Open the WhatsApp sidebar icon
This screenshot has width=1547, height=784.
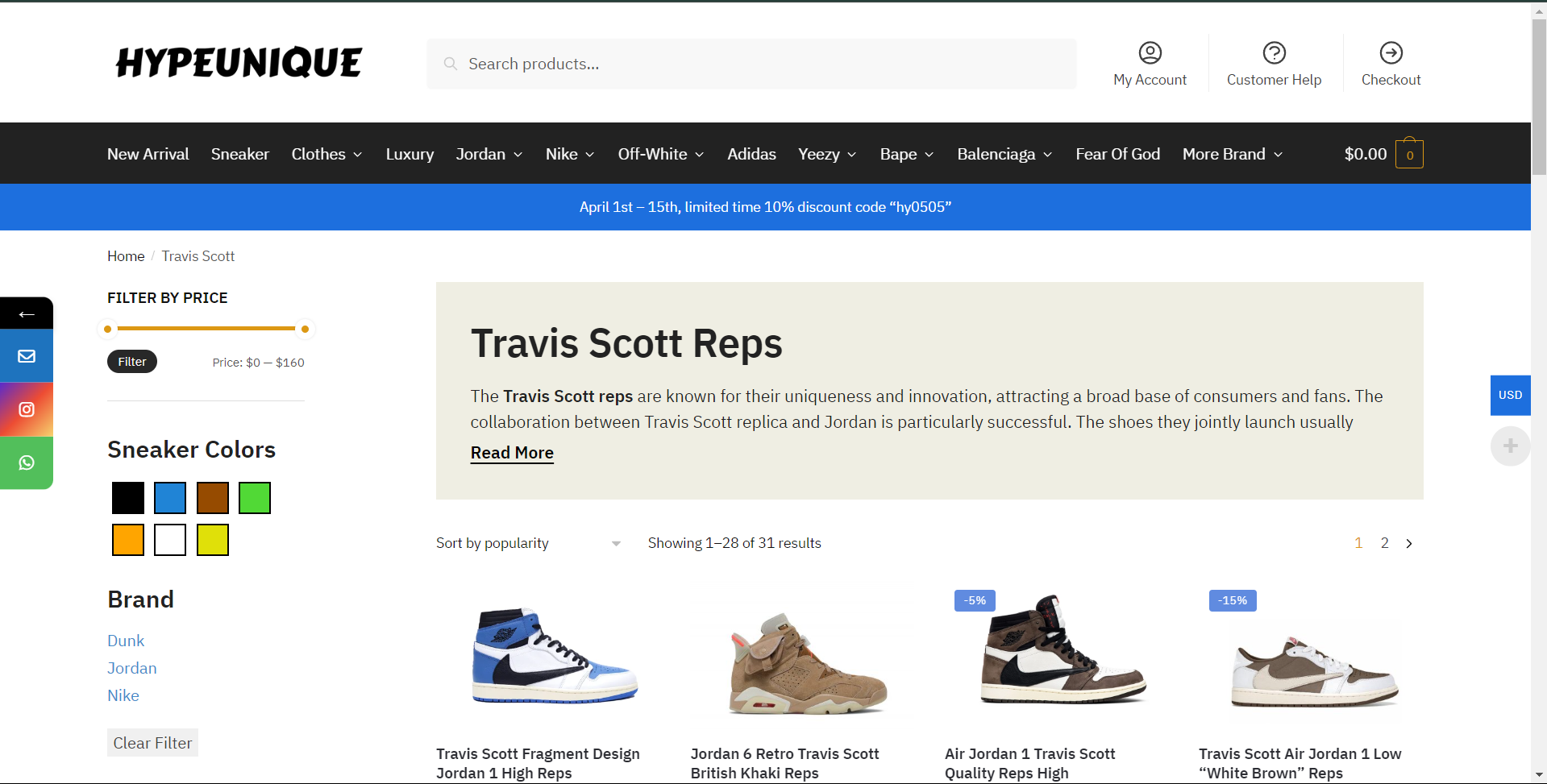pyautogui.click(x=27, y=463)
